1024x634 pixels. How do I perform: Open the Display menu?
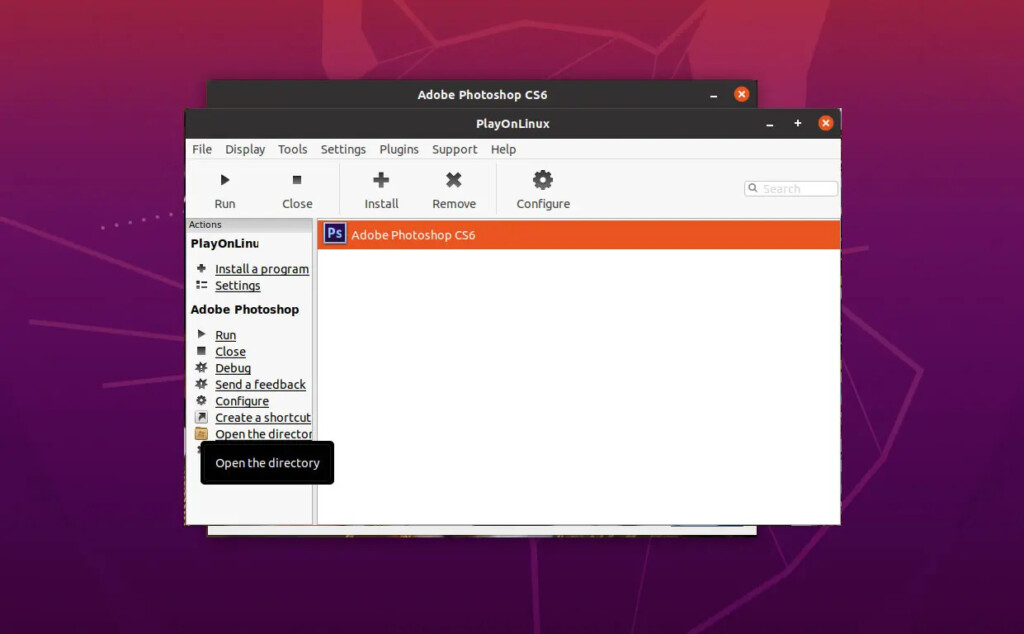point(245,149)
